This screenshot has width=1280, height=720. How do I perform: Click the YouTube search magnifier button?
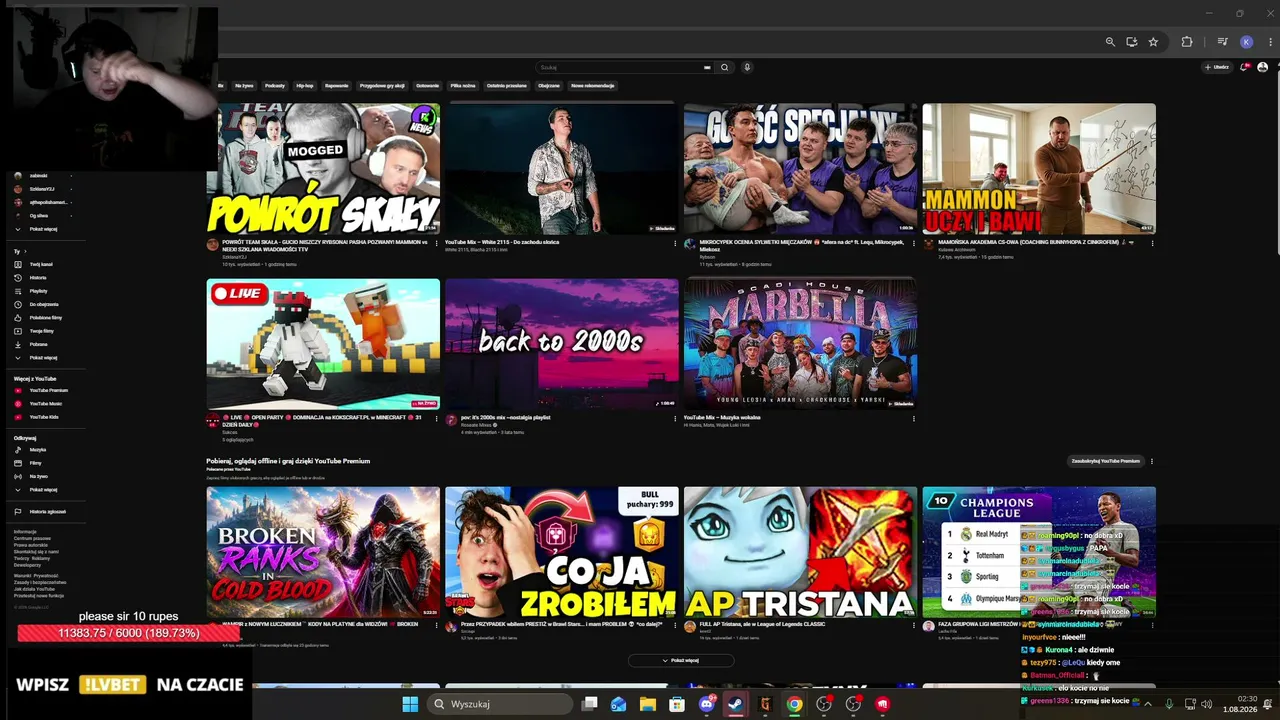(x=725, y=67)
